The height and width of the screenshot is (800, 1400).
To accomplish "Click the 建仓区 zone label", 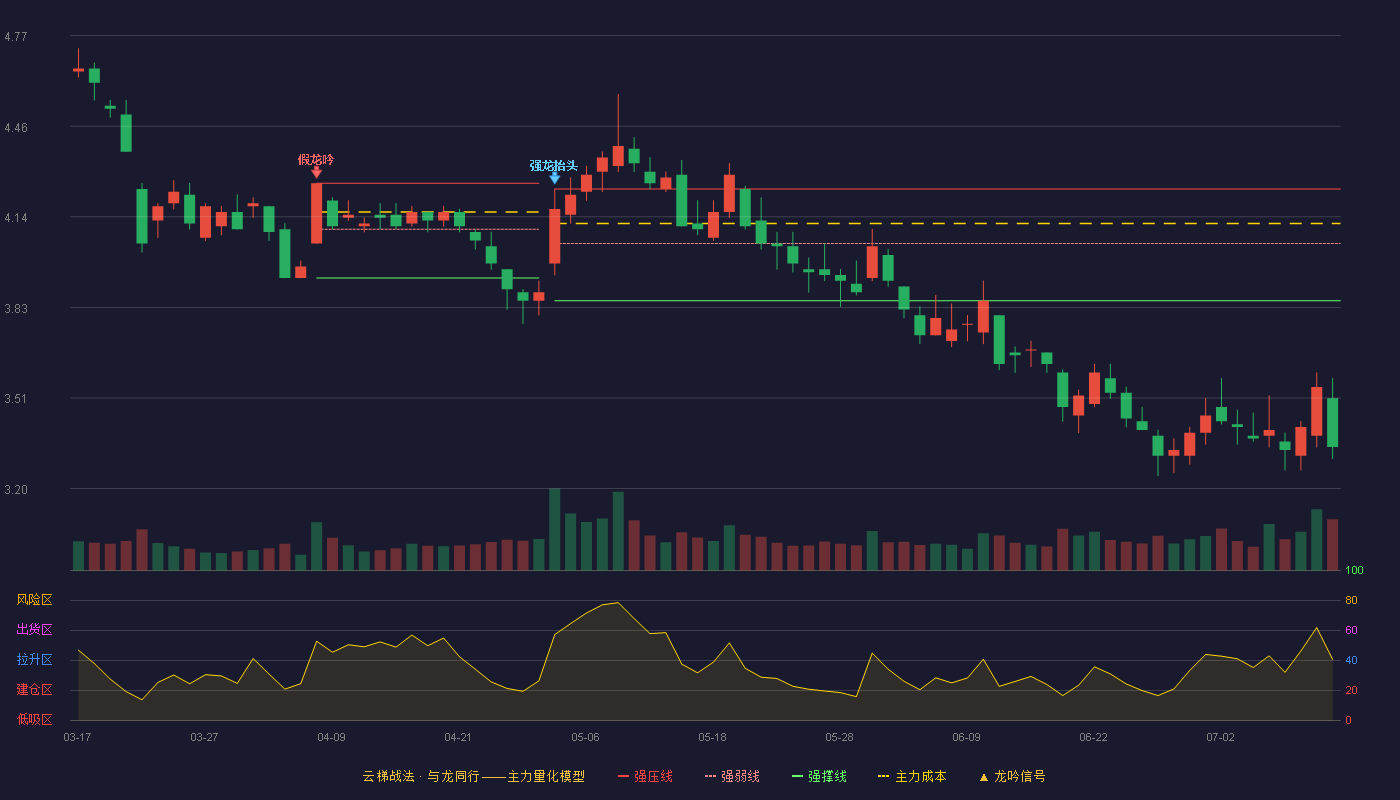I will point(34,690).
